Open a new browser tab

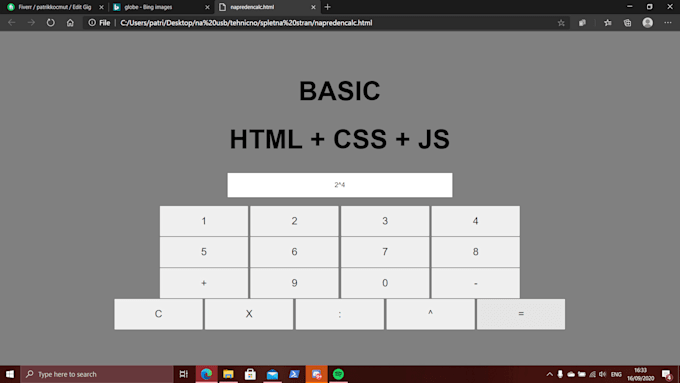(327, 7)
